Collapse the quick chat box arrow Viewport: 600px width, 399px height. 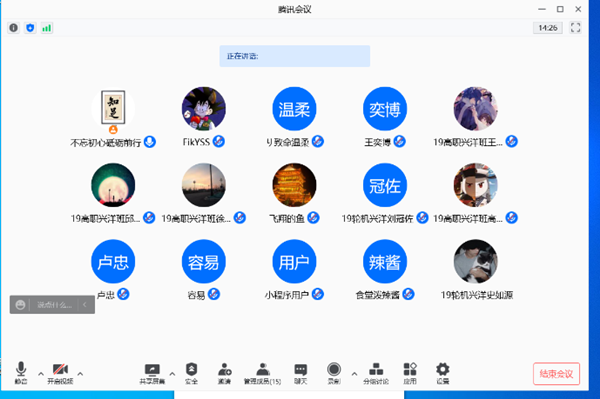85,305
